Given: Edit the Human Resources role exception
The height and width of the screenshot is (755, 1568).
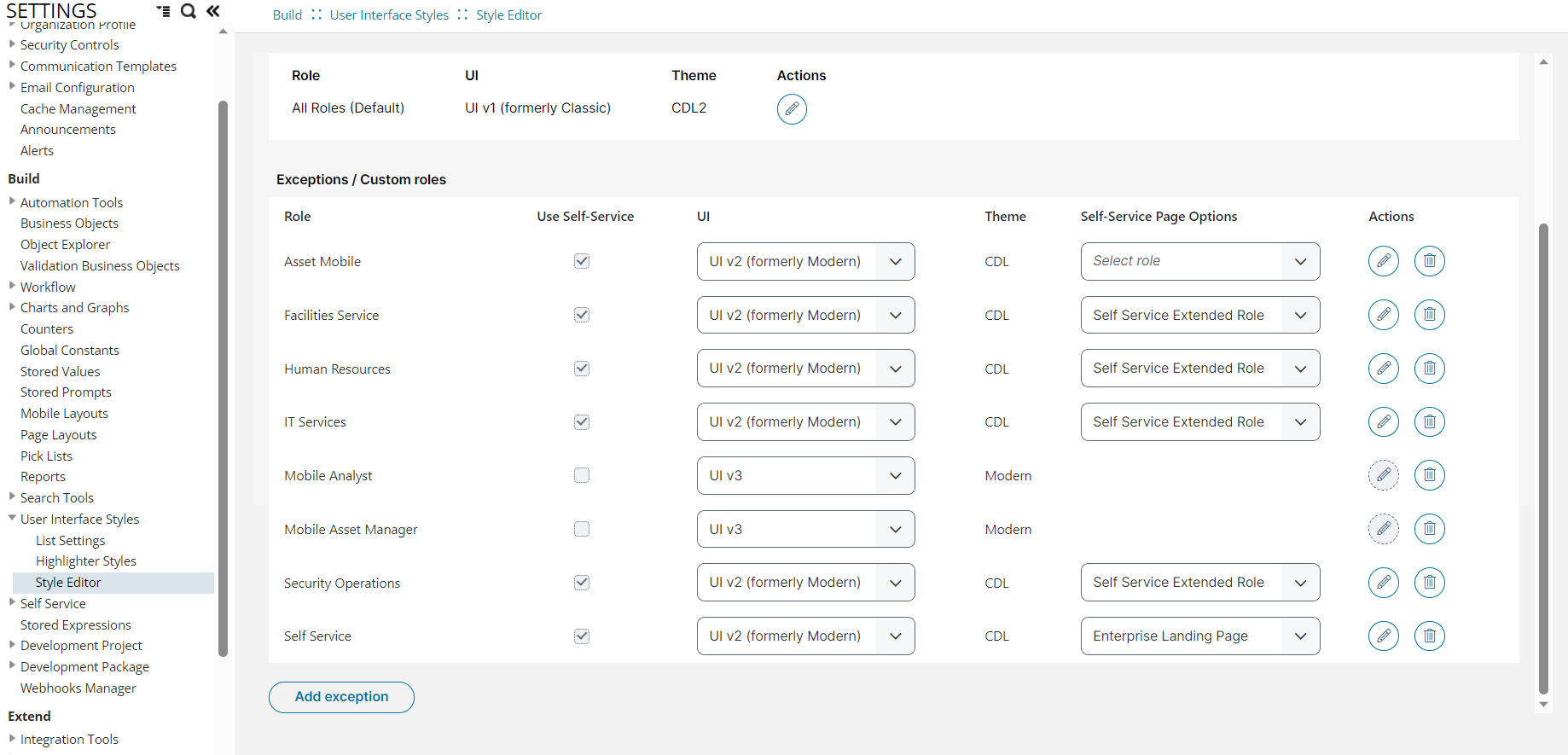Looking at the screenshot, I should 1383,369.
